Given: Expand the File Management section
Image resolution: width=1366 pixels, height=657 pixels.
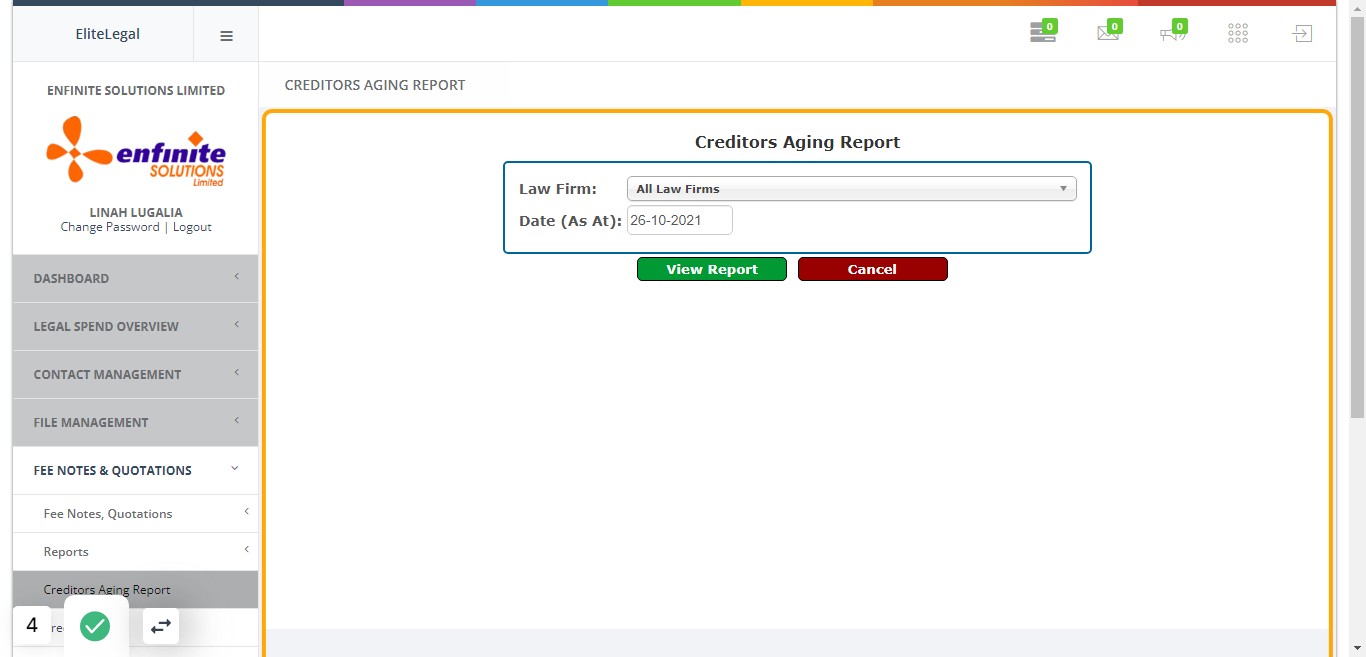Looking at the screenshot, I should [135, 422].
